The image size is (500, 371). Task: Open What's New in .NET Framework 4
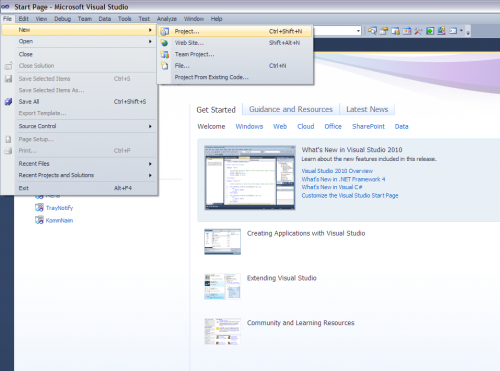pos(343,179)
